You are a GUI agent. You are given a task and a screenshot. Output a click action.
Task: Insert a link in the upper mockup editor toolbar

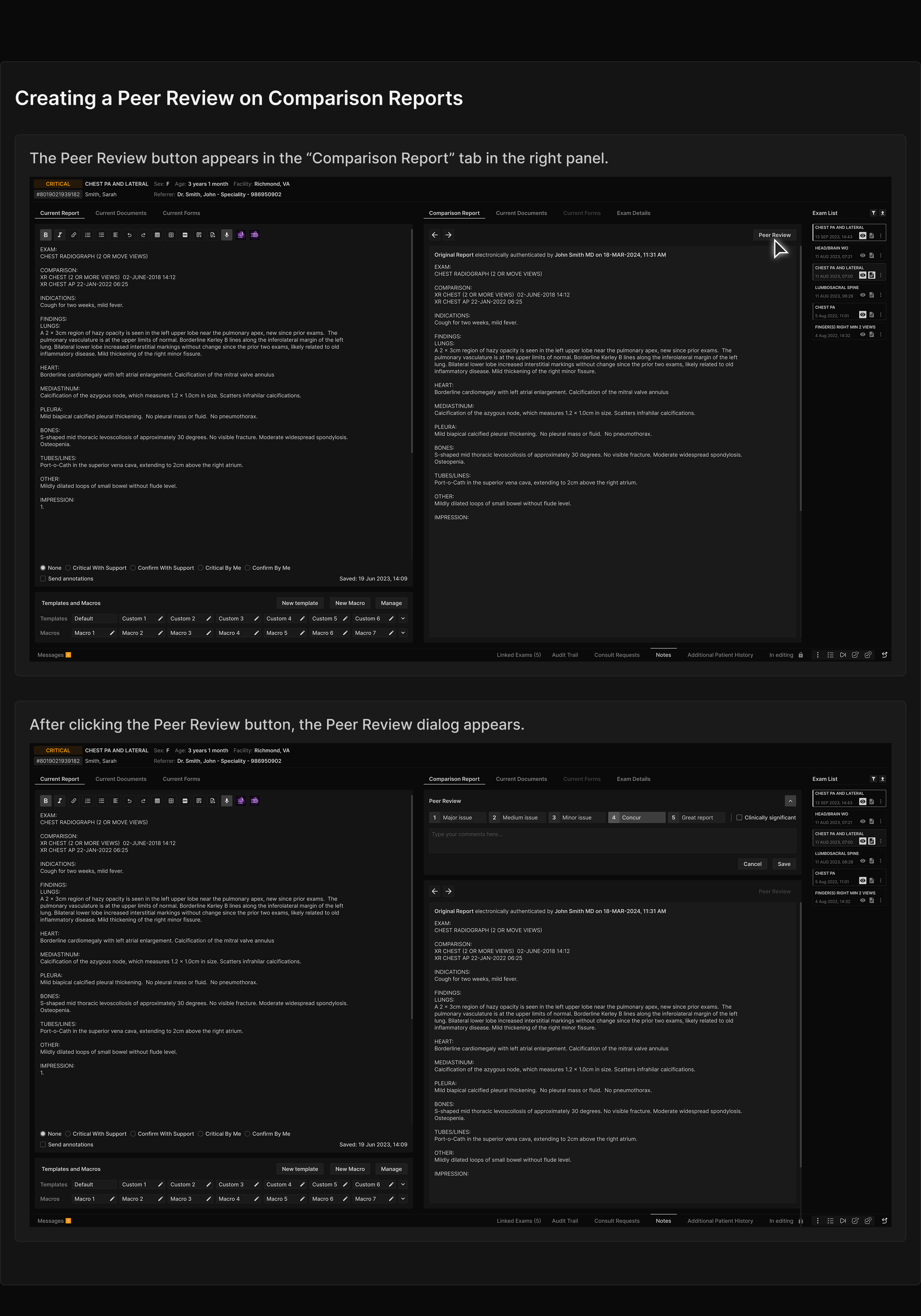73,235
